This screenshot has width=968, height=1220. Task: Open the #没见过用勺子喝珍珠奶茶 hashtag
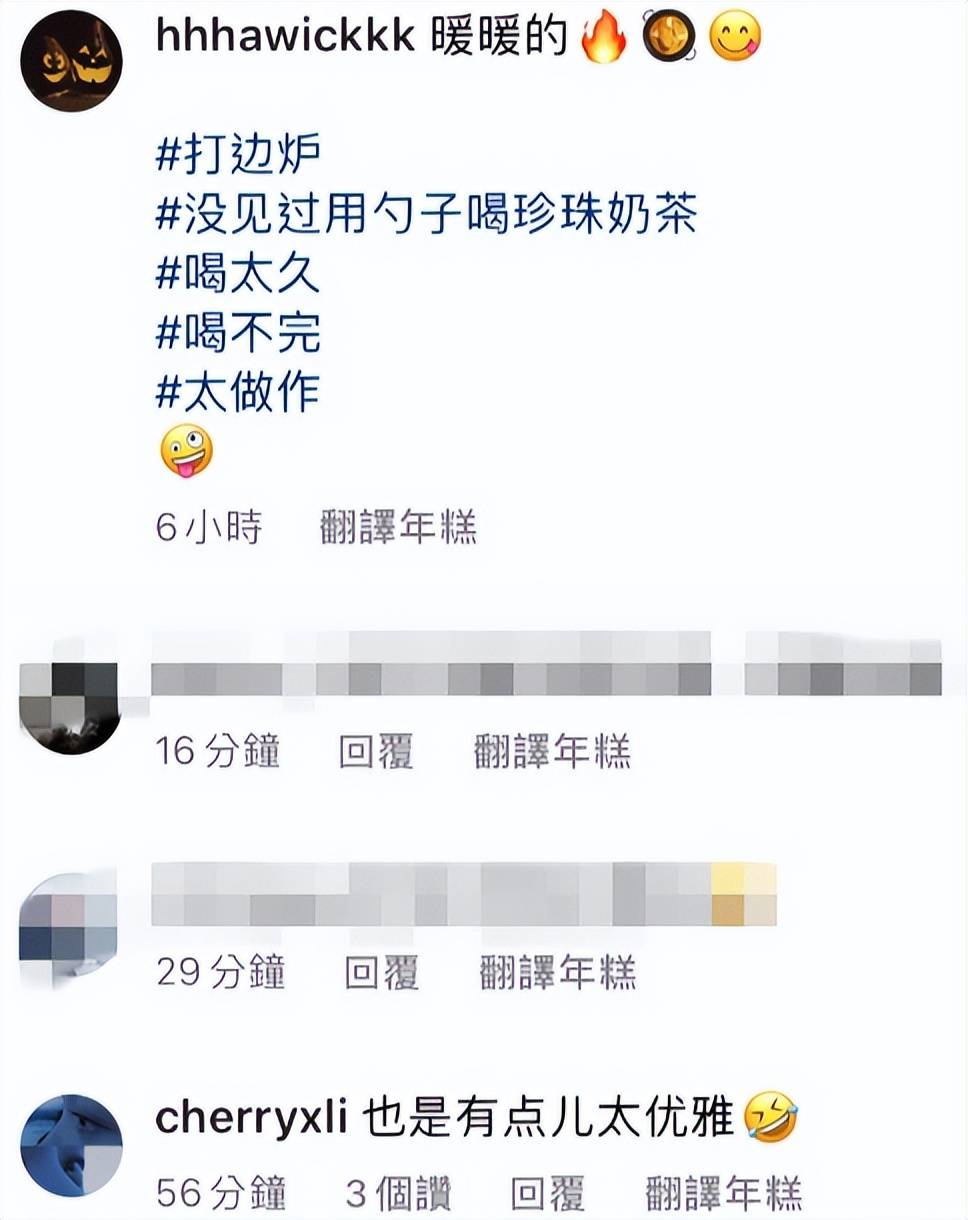(427, 214)
